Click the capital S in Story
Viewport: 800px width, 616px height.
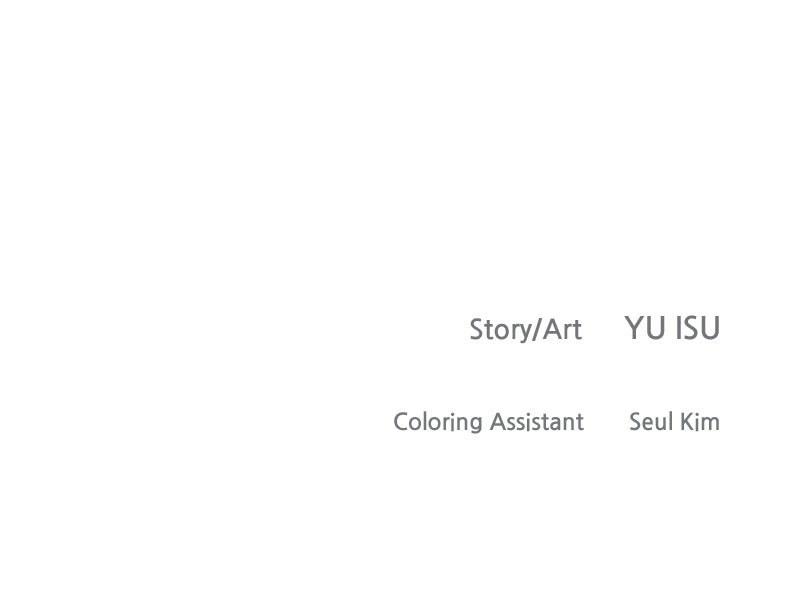[477, 329]
